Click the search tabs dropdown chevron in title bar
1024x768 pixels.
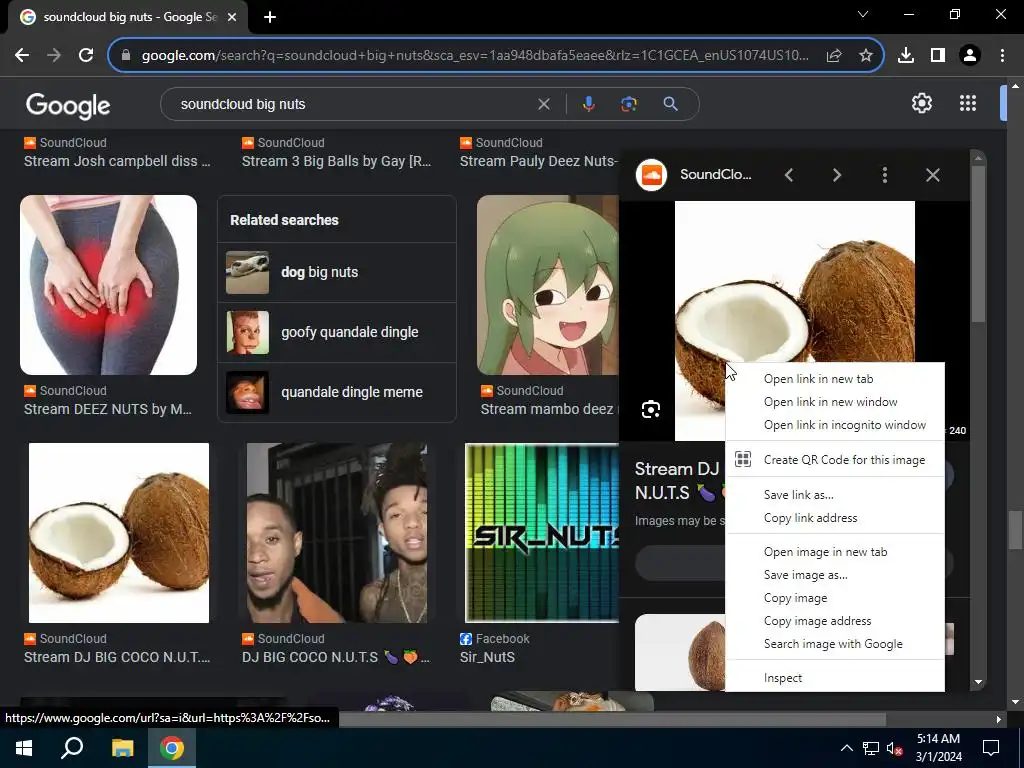click(863, 14)
